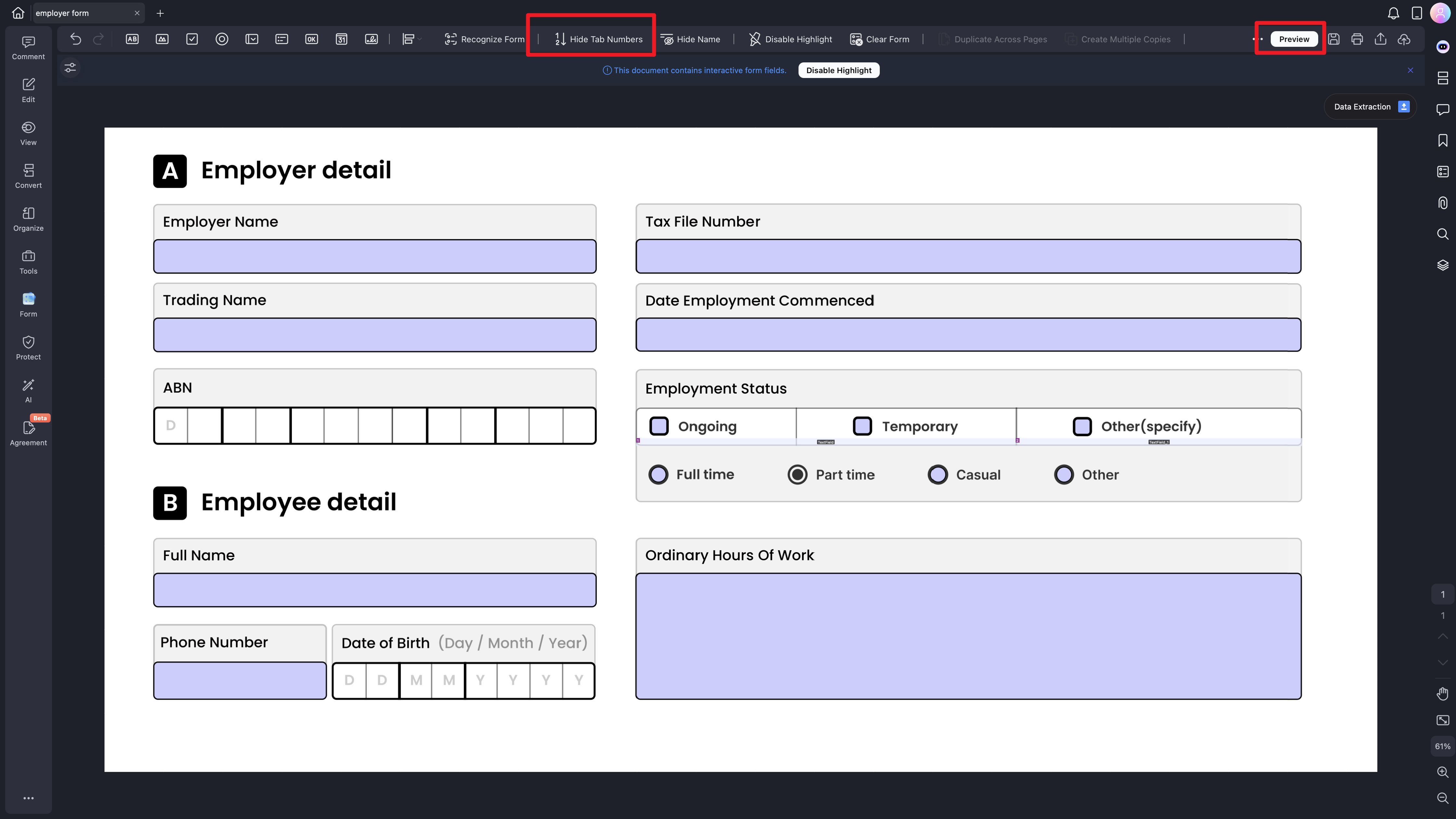The image size is (1456, 819).
Task: Click the Share upload icon
Action: click(x=1381, y=39)
